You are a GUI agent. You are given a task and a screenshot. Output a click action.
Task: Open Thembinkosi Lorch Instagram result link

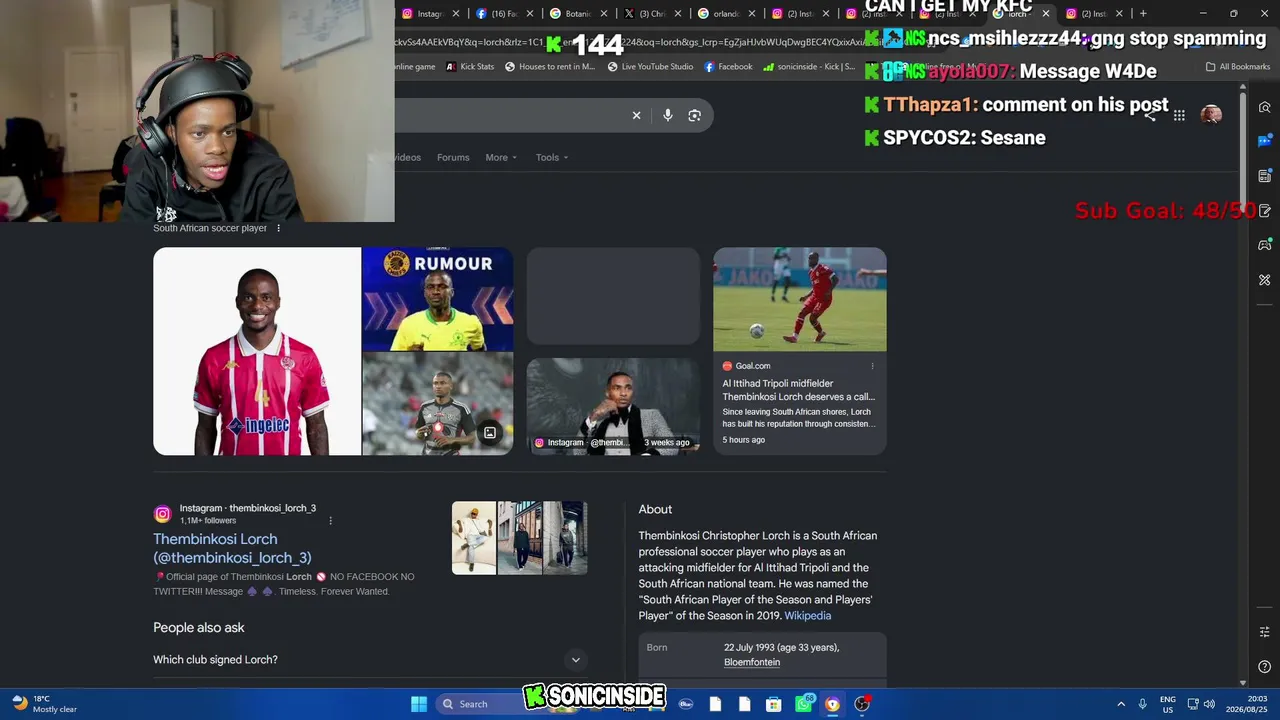(x=232, y=548)
